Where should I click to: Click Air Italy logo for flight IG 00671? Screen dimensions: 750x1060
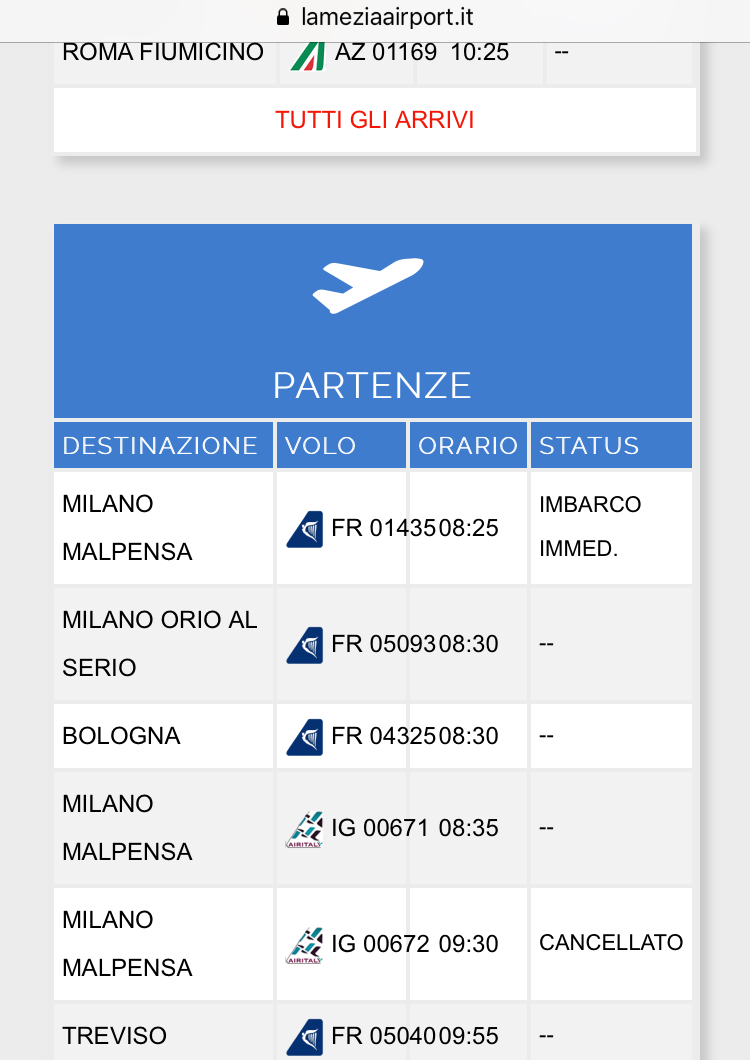pos(305,829)
